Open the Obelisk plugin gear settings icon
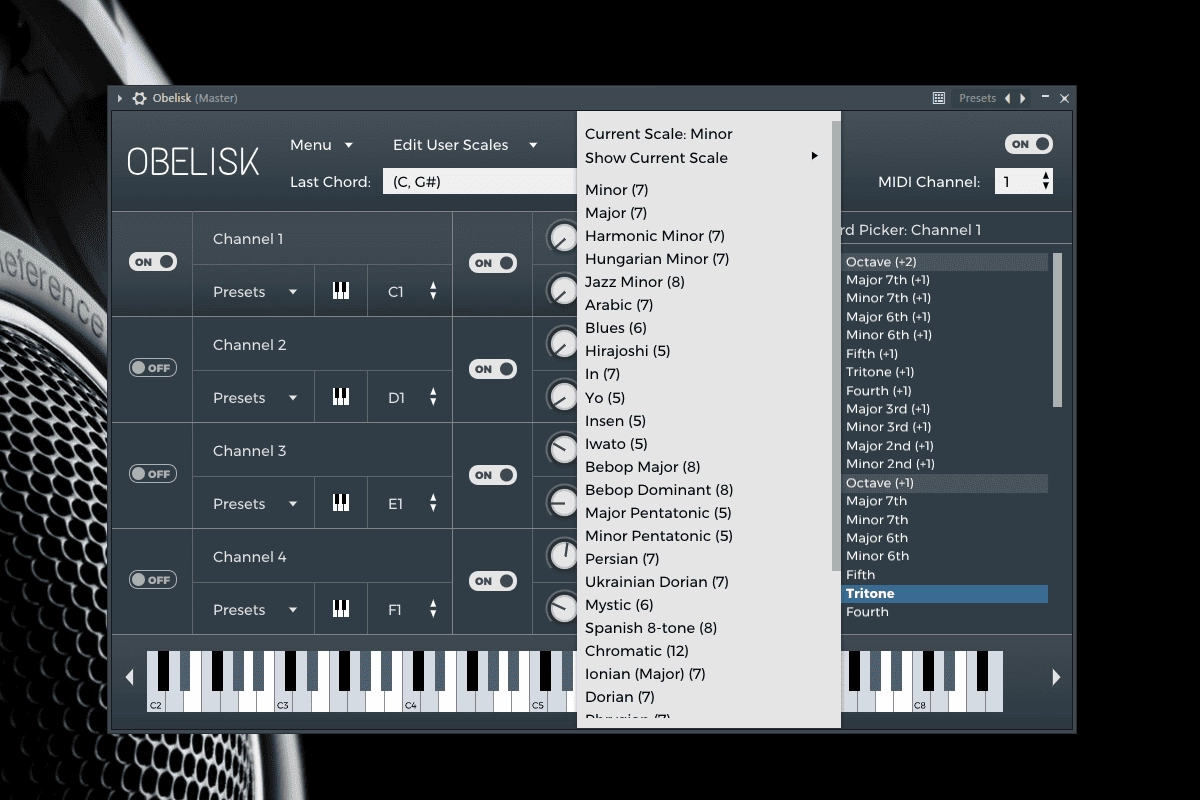Screen dimensions: 1200x800 click(139, 98)
